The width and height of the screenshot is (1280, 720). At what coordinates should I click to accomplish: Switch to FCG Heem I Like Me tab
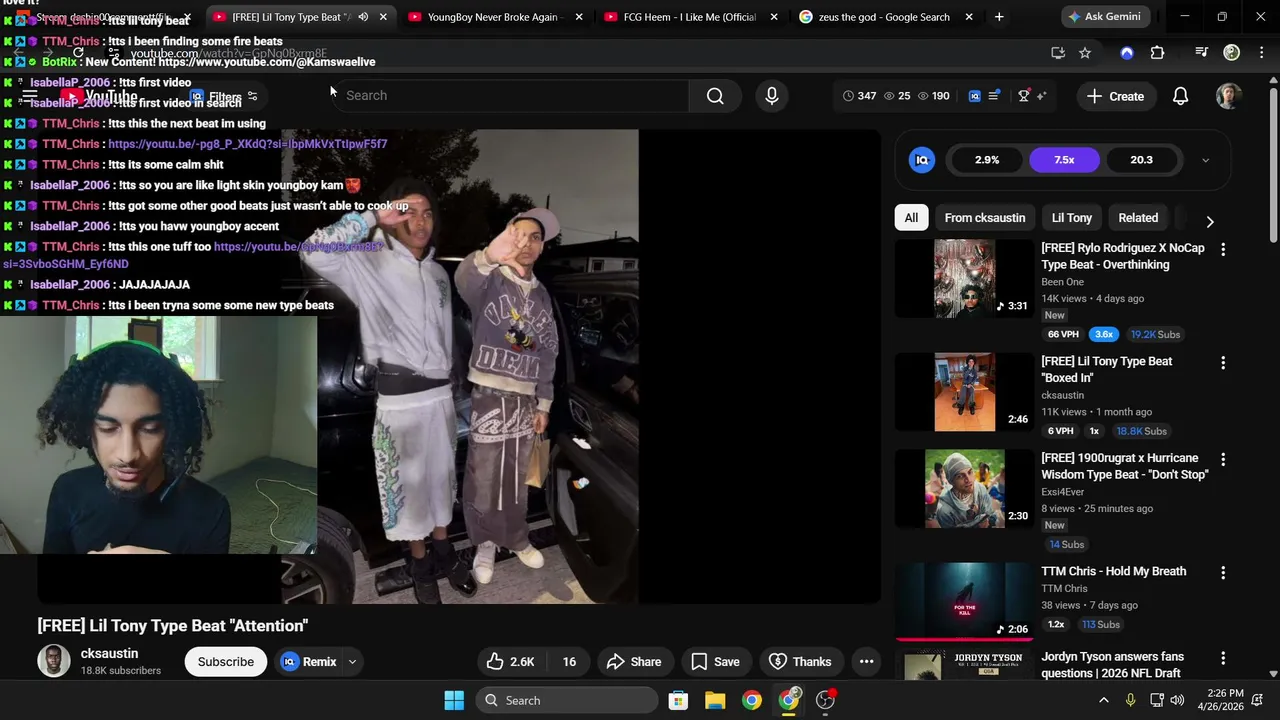(x=690, y=17)
